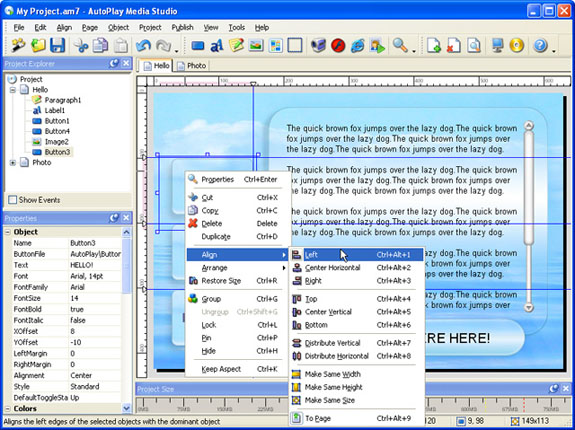Insert a new Button object from toolbar
Screen dimensions: 575x430
tap(198, 46)
